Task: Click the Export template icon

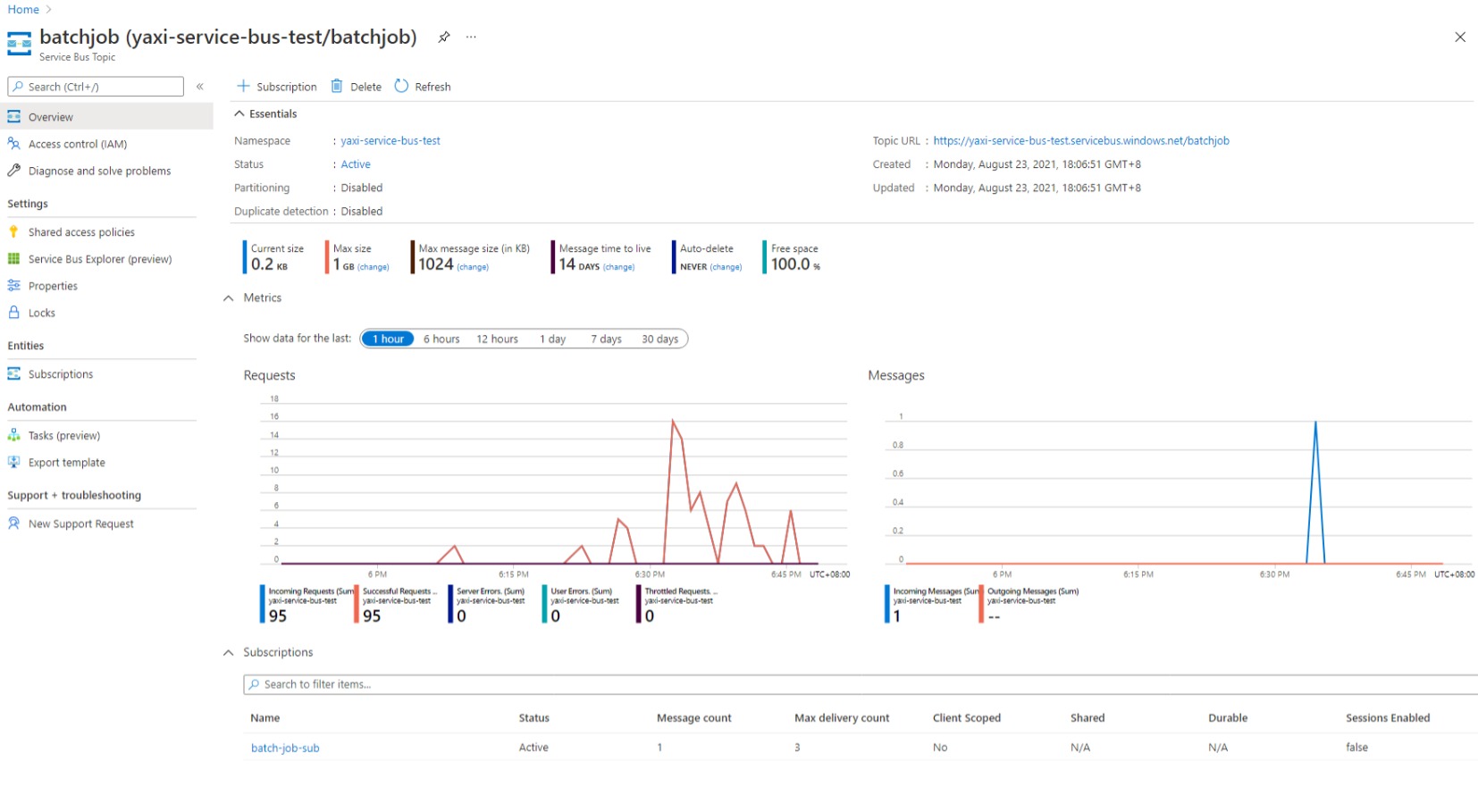Action: coord(13,462)
